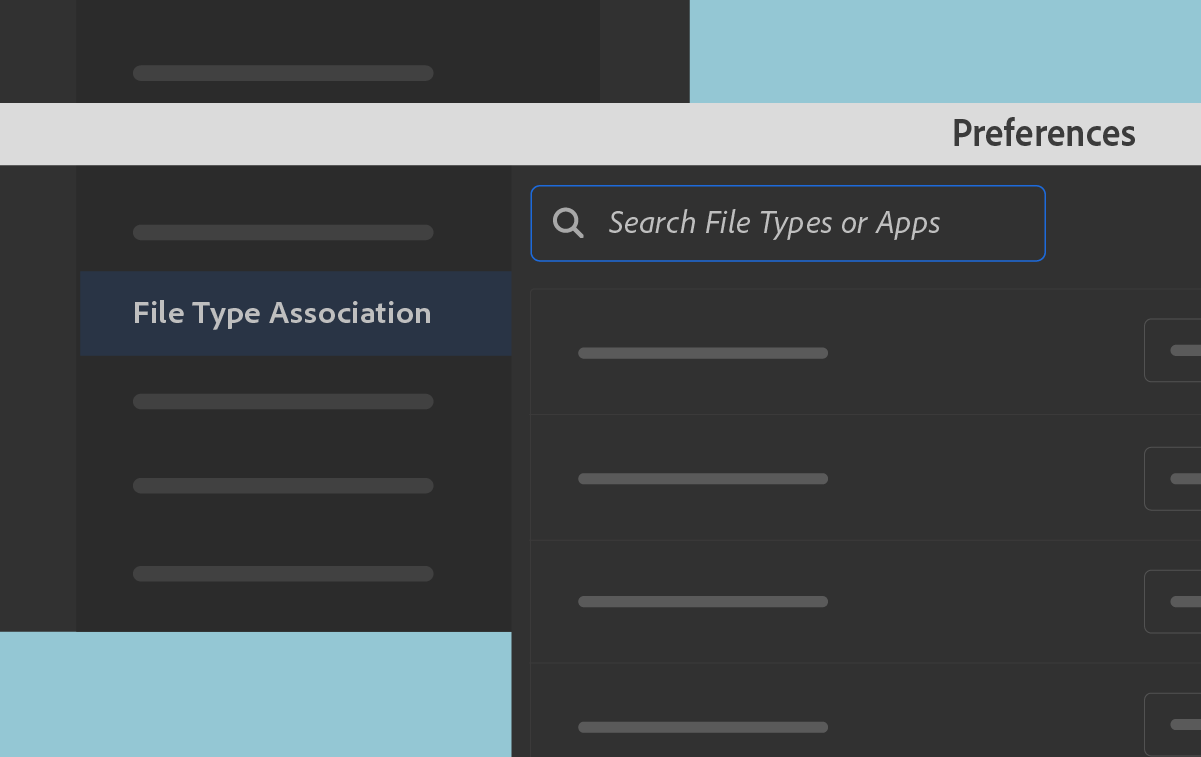This screenshot has width=1201, height=757.
Task: Click the Preferences title bar heading
Action: [1043, 134]
